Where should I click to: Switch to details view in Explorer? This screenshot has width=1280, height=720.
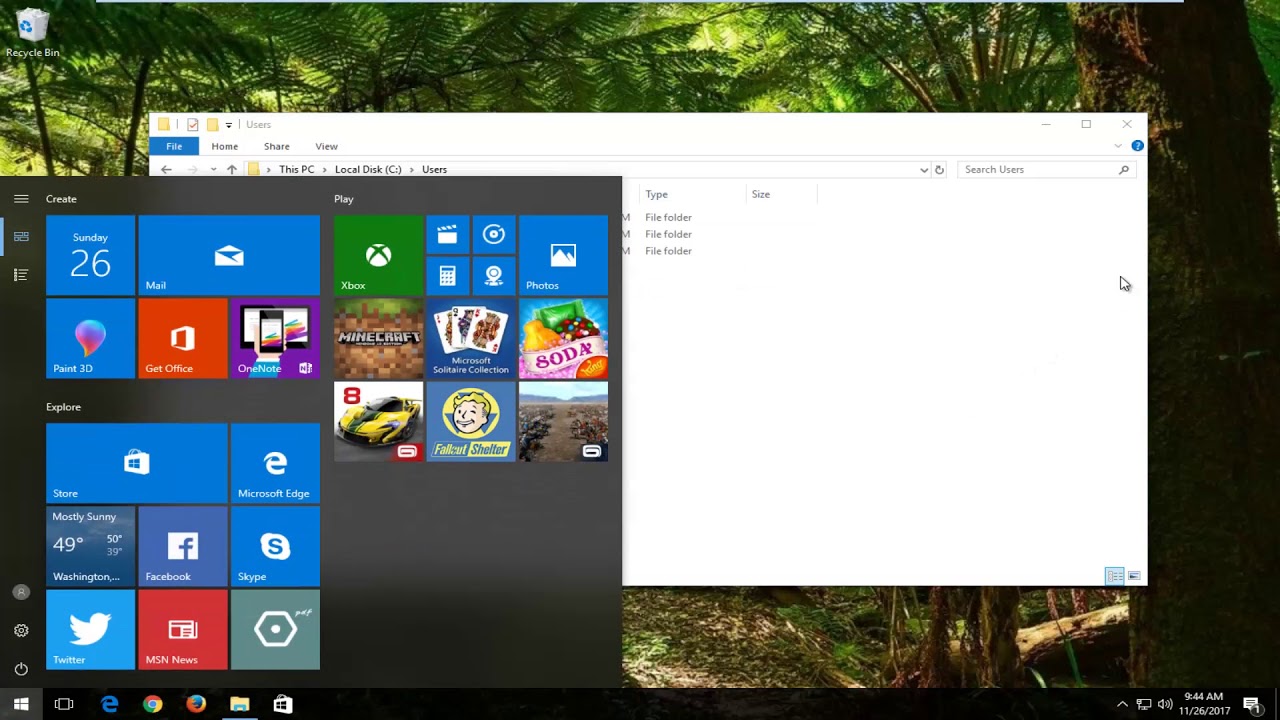click(x=1115, y=576)
